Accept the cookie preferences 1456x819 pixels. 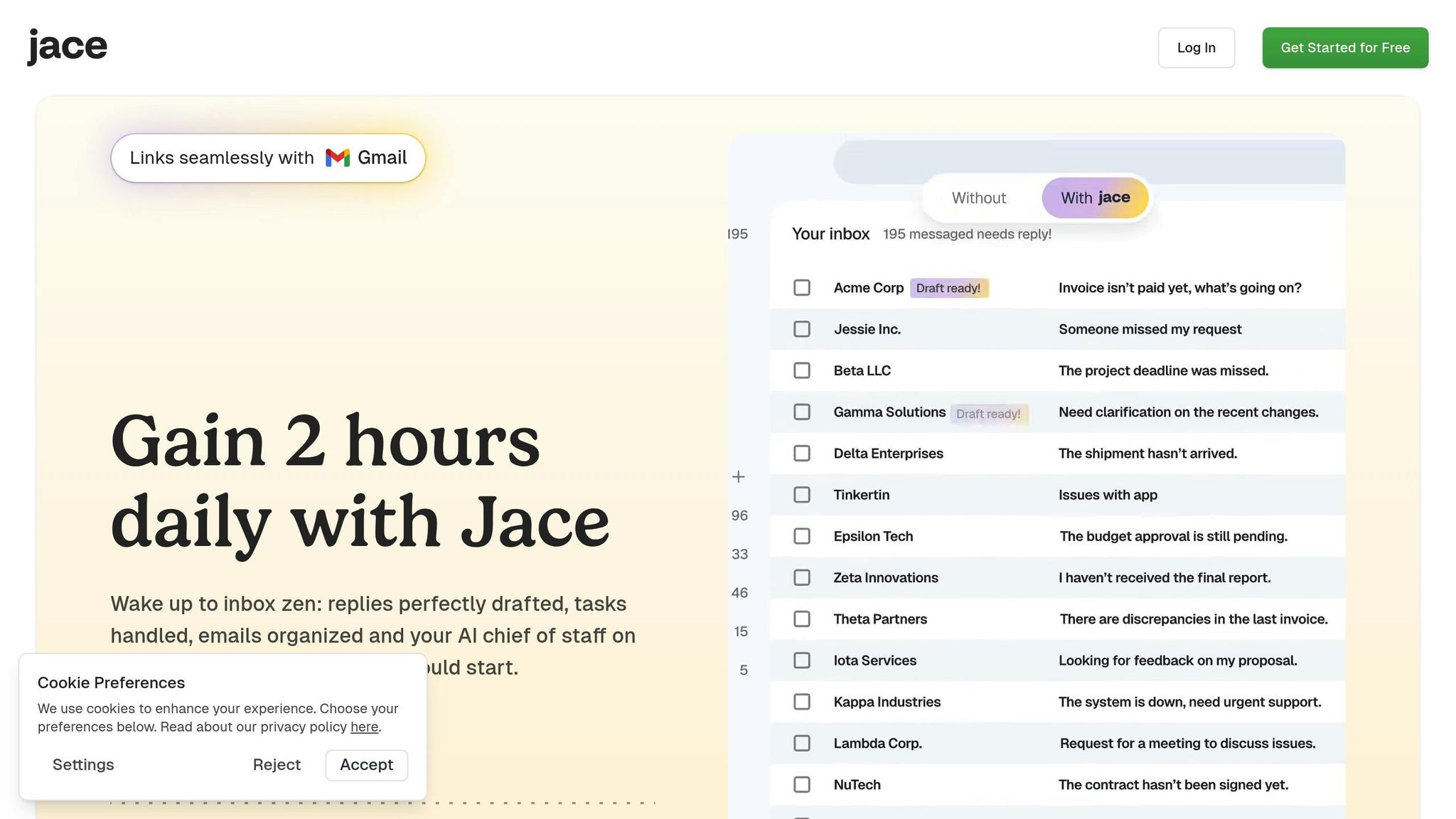point(366,765)
